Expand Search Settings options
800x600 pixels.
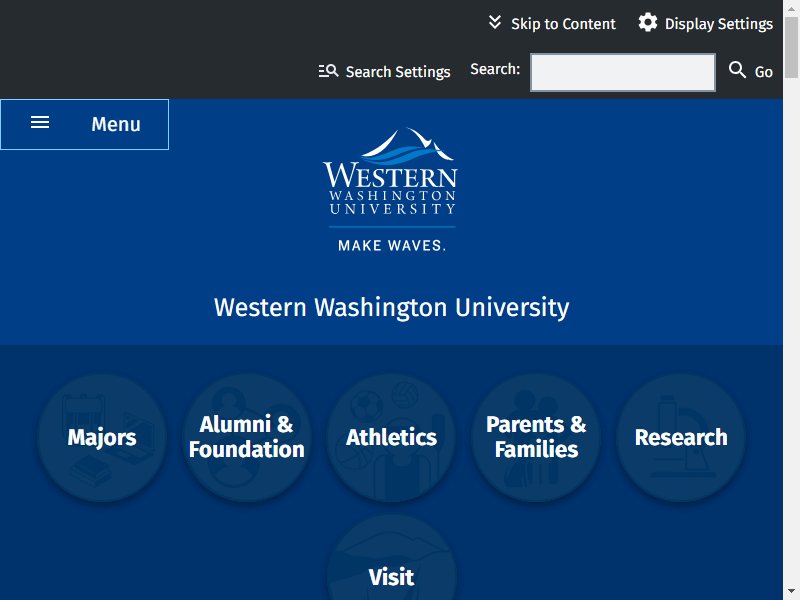pos(384,71)
